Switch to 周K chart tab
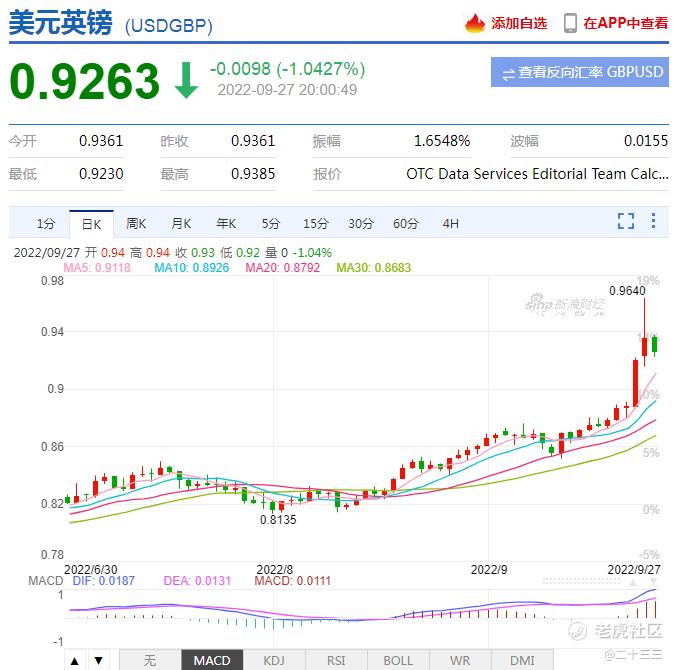The width and height of the screenshot is (675, 670). click(136, 224)
